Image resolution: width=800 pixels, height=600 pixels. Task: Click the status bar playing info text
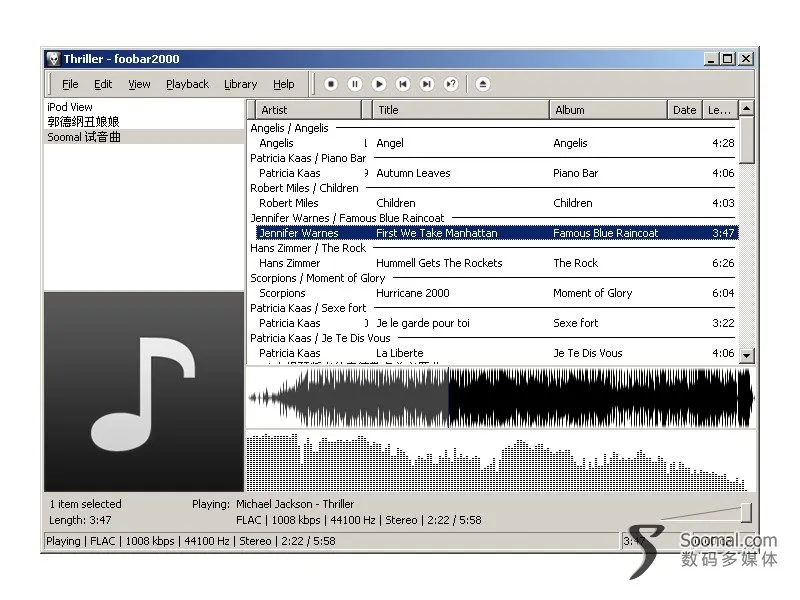tap(191, 541)
